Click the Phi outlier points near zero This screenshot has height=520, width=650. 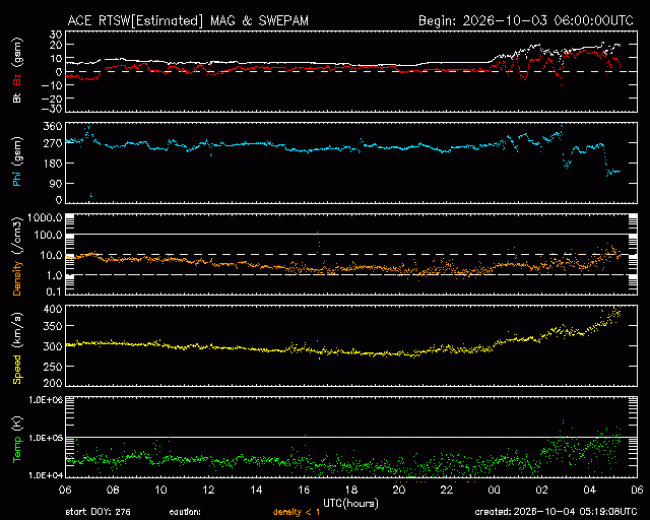coord(90,198)
